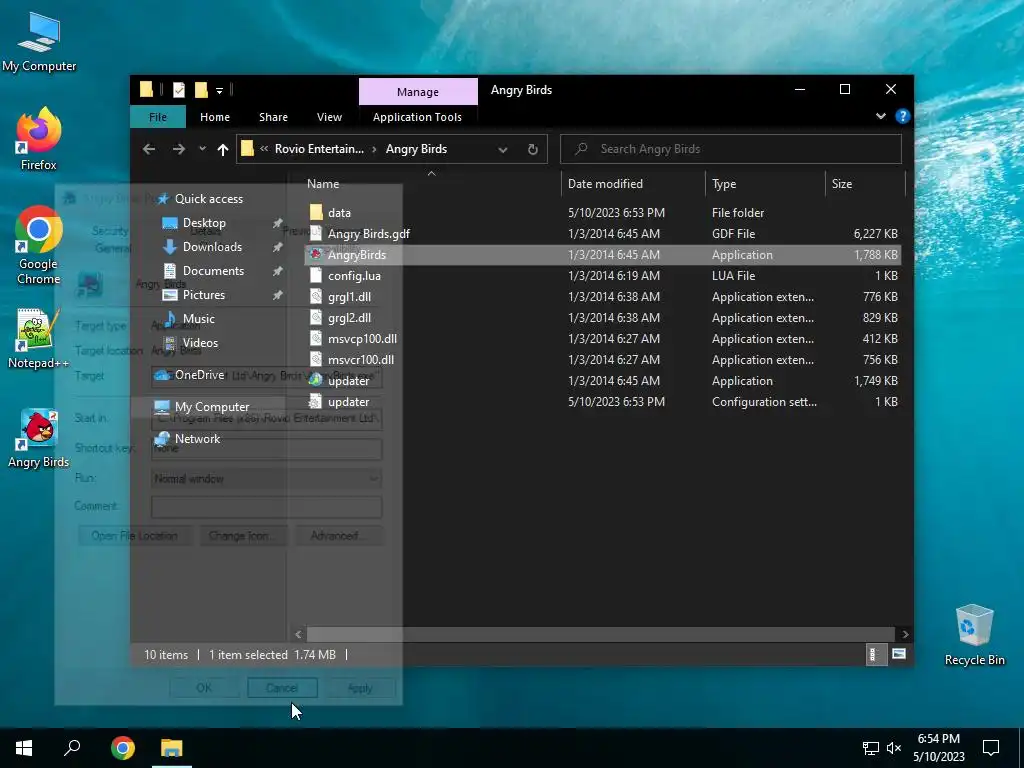Go back with the Back arrow
The width and height of the screenshot is (1024, 768).
[149, 150]
